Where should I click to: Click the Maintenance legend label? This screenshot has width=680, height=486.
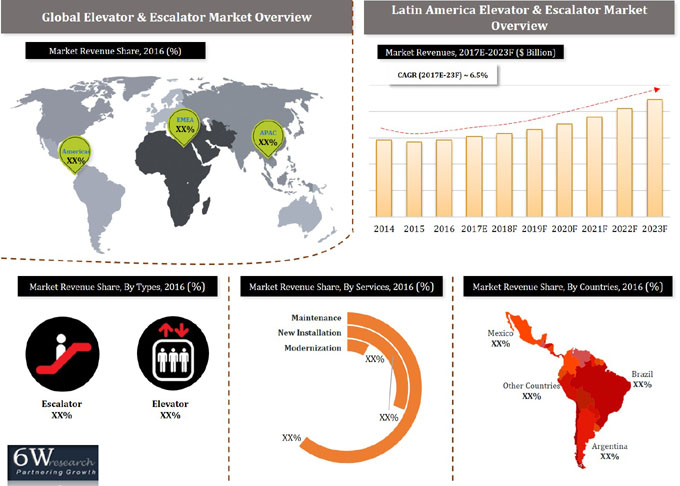(316, 318)
